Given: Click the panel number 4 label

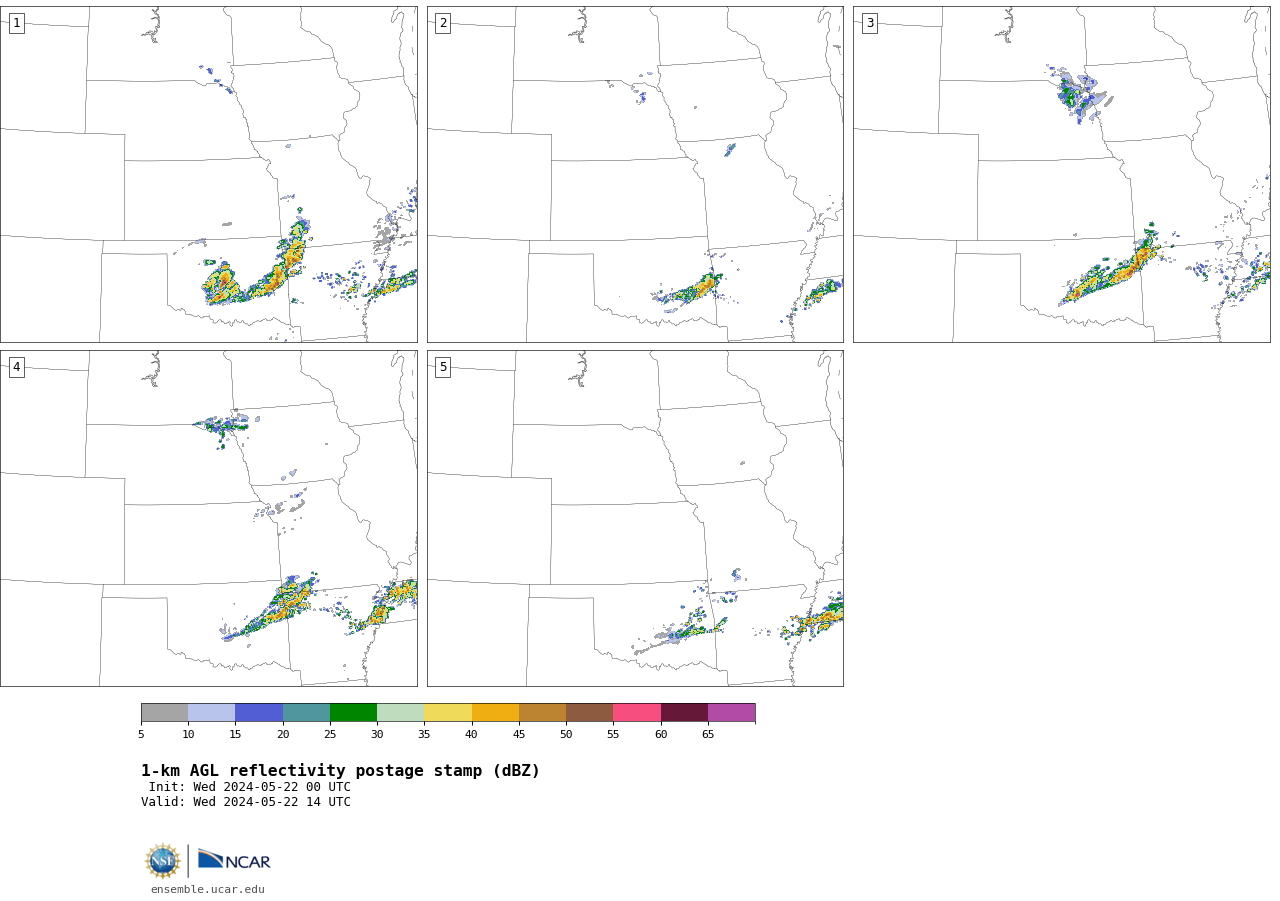Looking at the screenshot, I should pyautogui.click(x=16, y=367).
